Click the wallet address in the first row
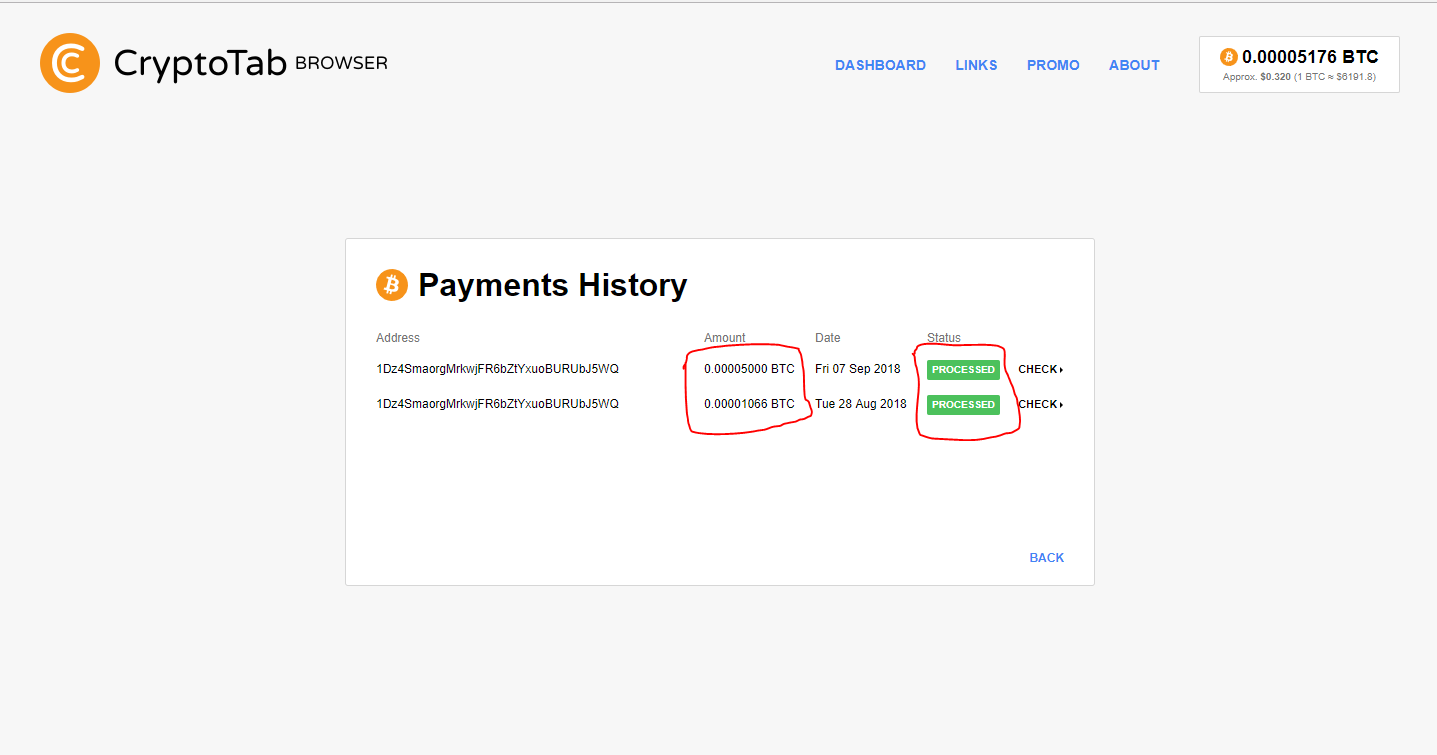Image resolution: width=1437 pixels, height=755 pixels. click(x=499, y=369)
